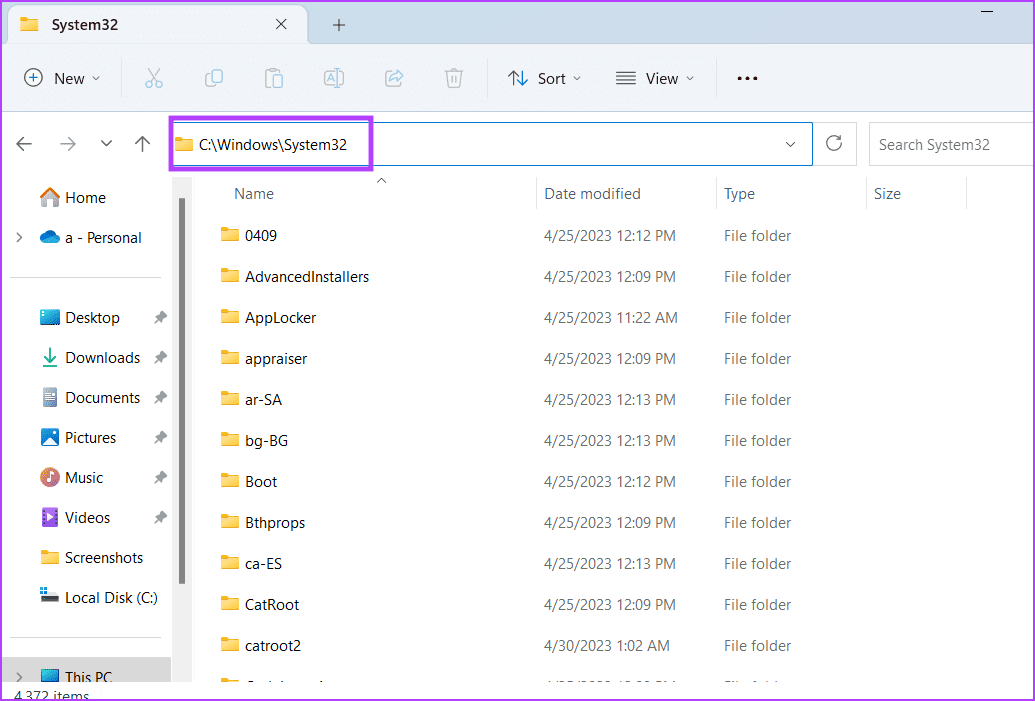
Task: Select a - Personal OneDrive entry
Action: 91,238
